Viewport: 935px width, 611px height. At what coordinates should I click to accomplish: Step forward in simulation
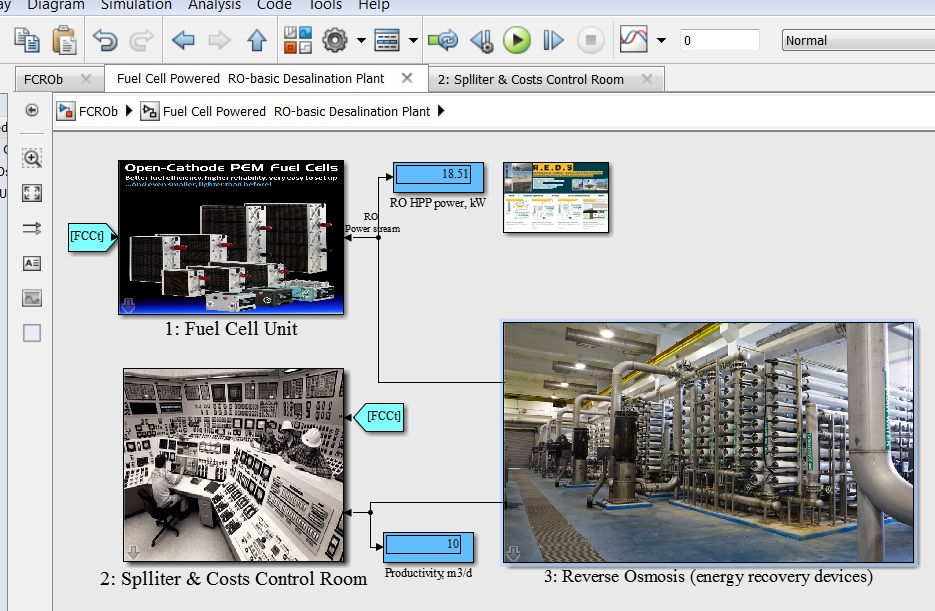point(553,41)
